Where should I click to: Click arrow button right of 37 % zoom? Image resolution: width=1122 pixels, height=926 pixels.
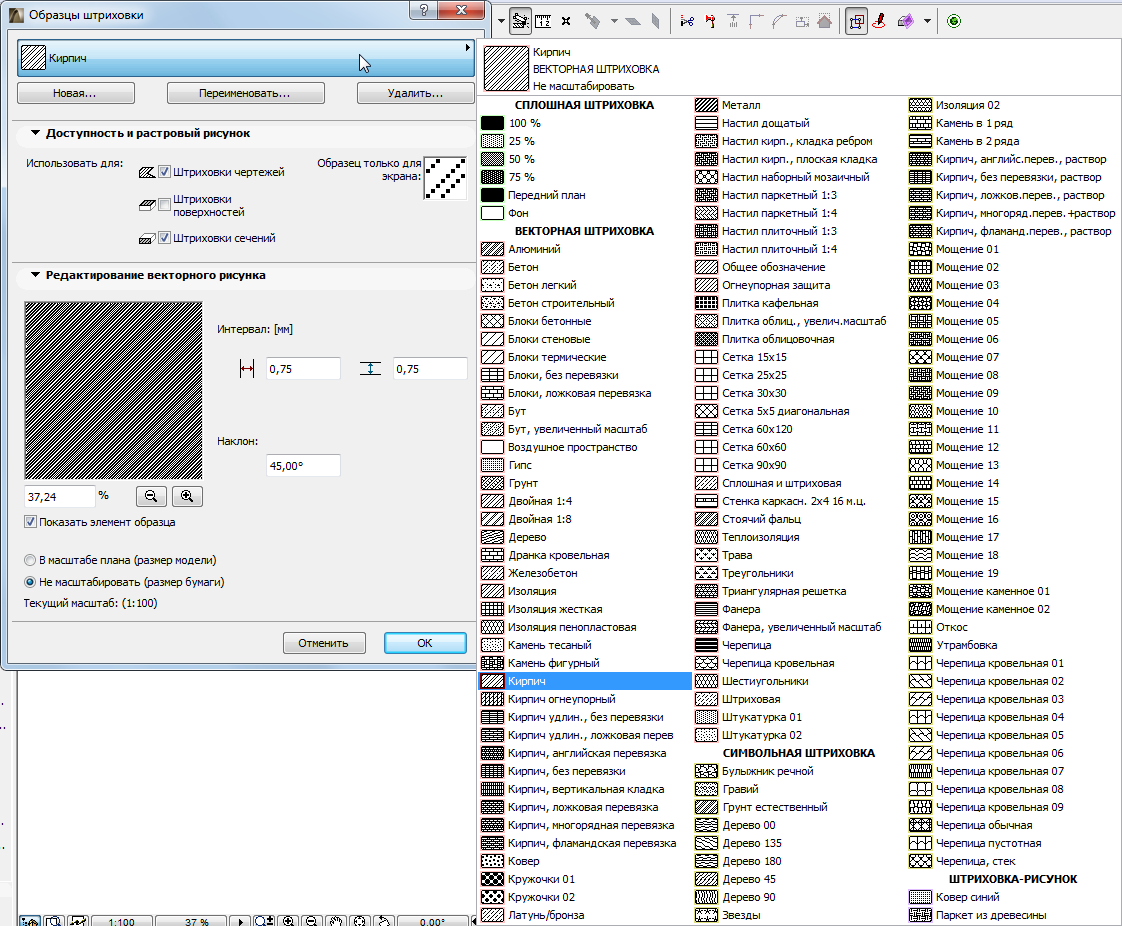coord(240,921)
